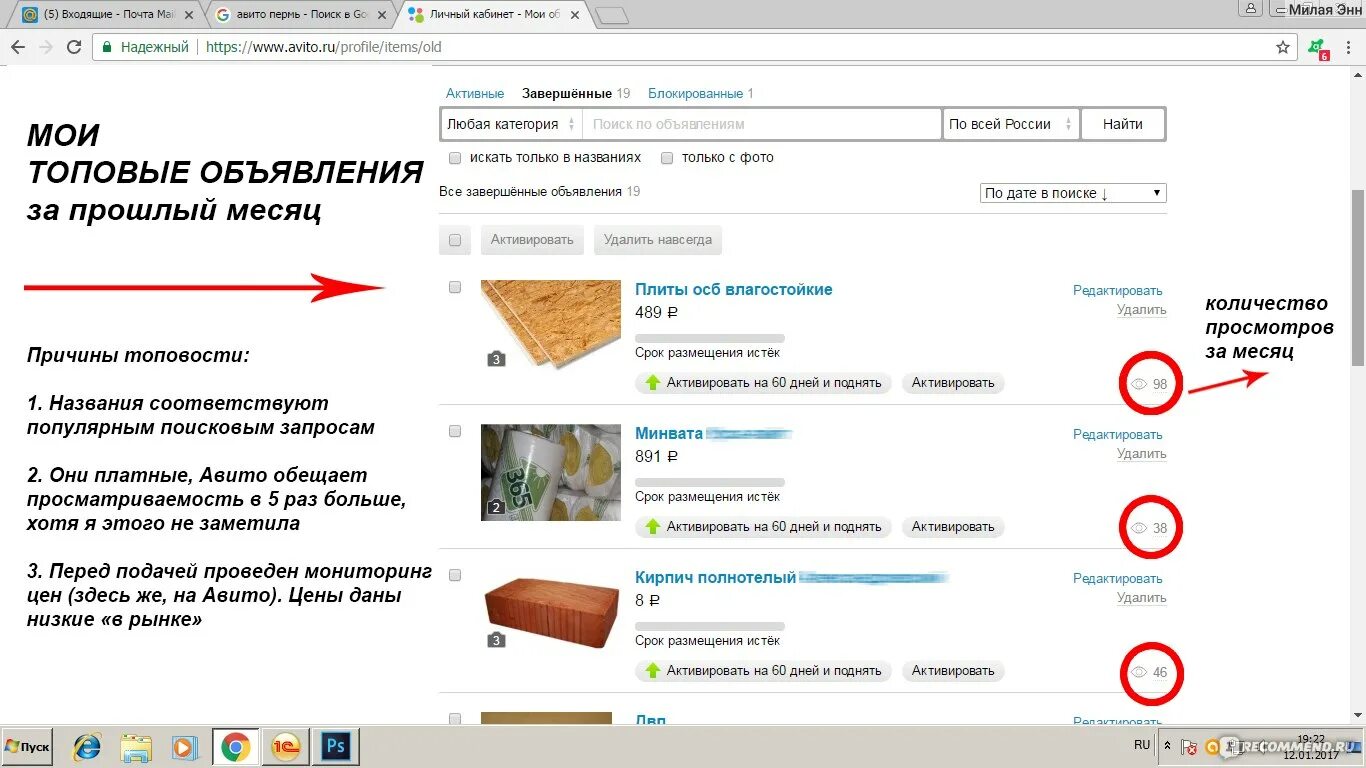Click the Активировать bulk button
Screen dimensions: 1366x768
(x=532, y=240)
